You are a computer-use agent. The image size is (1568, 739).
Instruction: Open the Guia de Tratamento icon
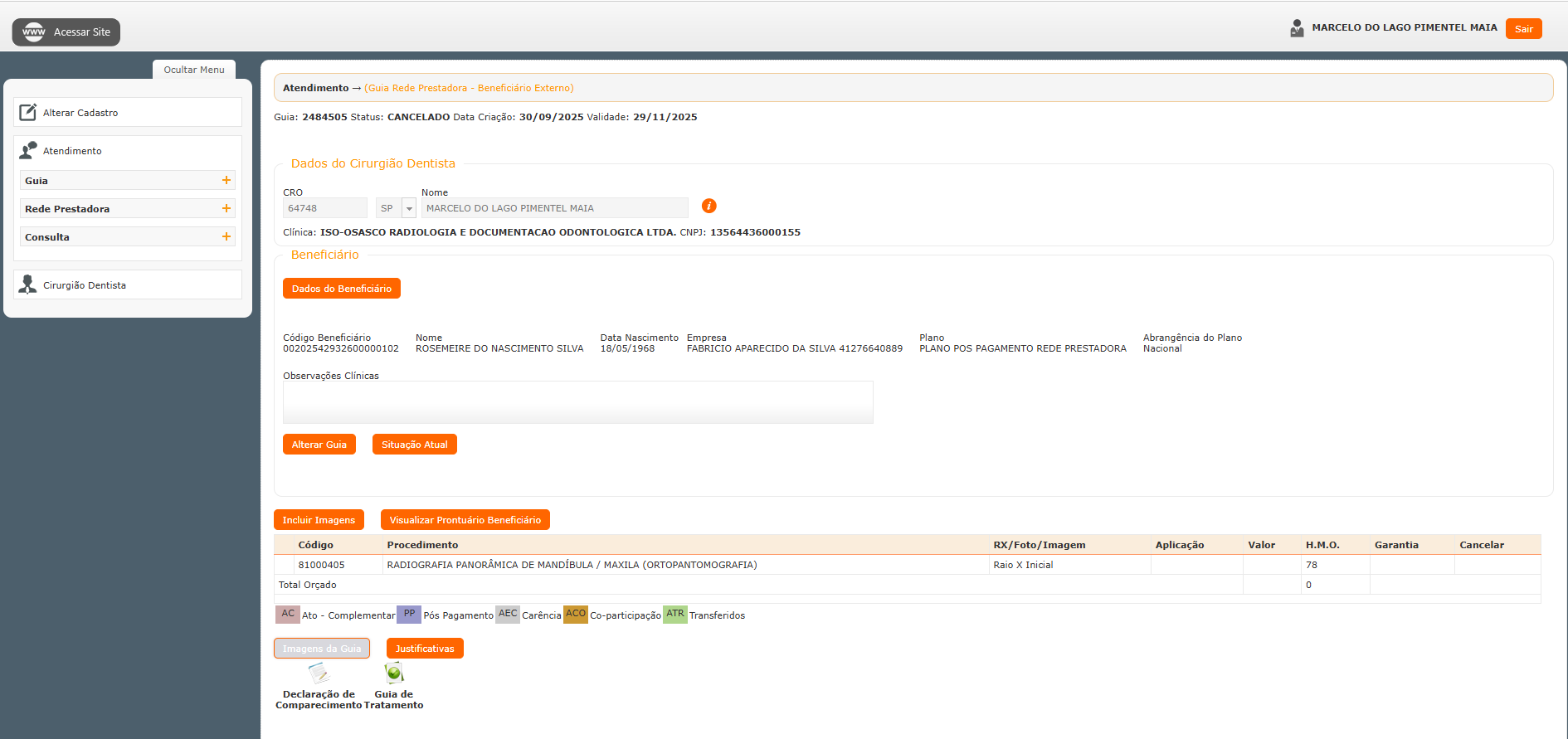(394, 673)
